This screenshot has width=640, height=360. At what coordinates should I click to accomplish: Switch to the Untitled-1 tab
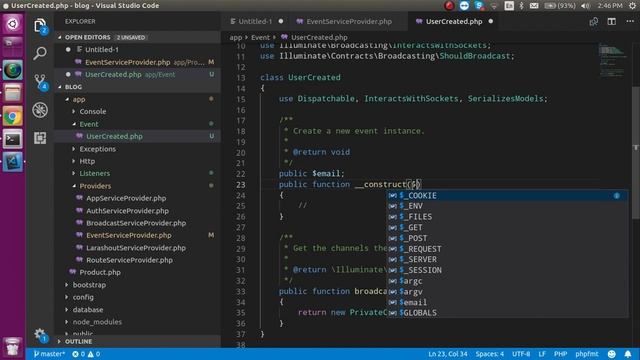click(255, 22)
